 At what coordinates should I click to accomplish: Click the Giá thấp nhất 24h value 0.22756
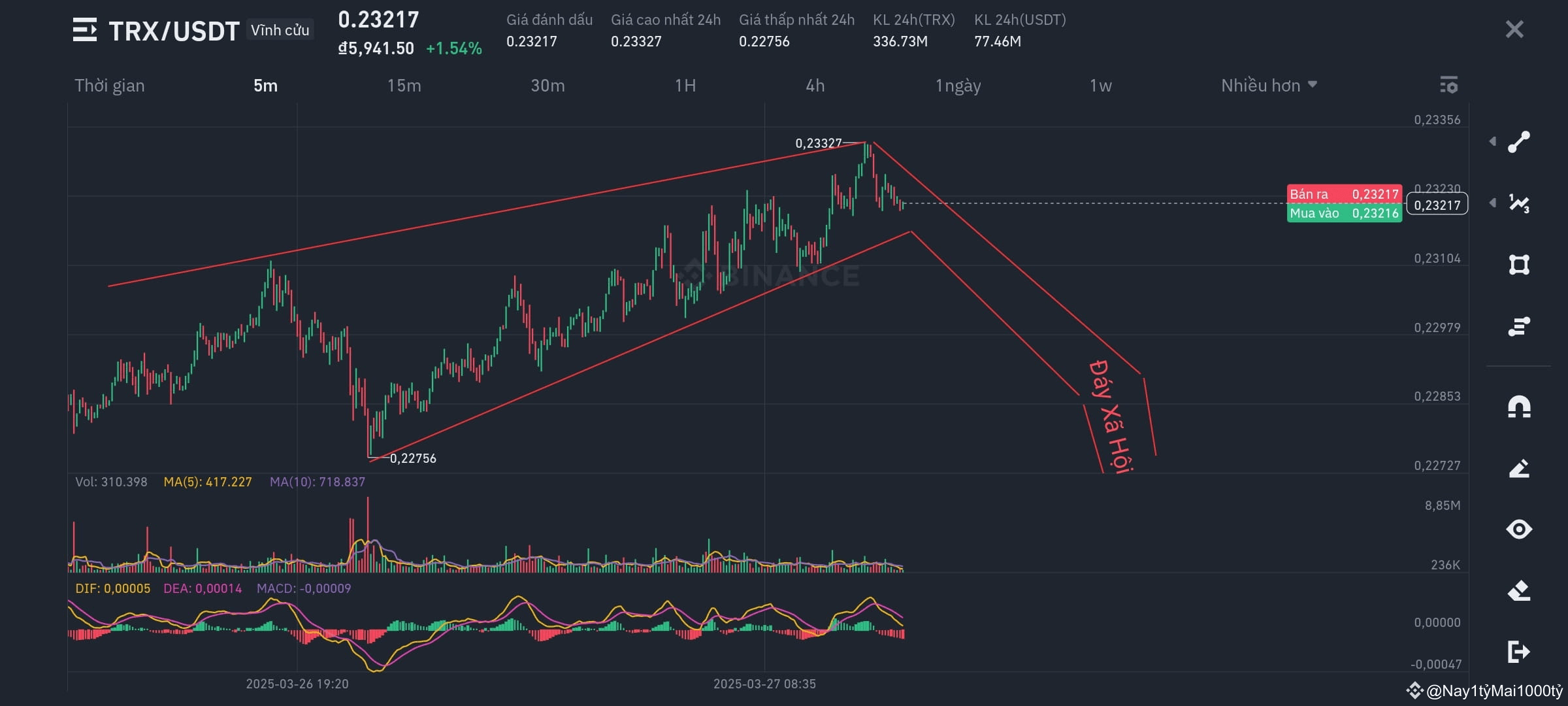click(764, 41)
